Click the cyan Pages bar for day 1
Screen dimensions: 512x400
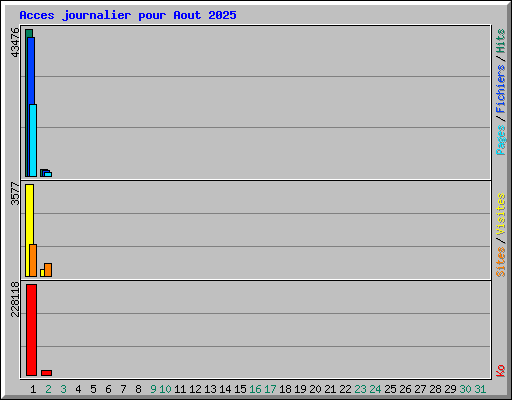point(33,140)
